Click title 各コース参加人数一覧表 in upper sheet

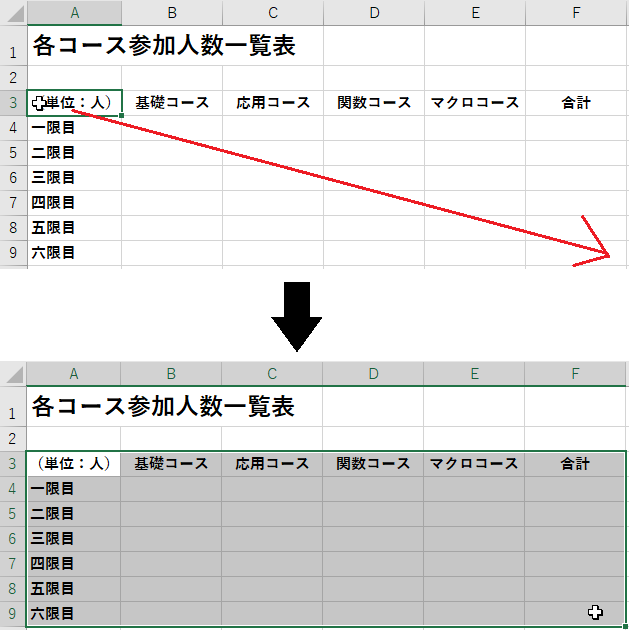[x=164, y=45]
